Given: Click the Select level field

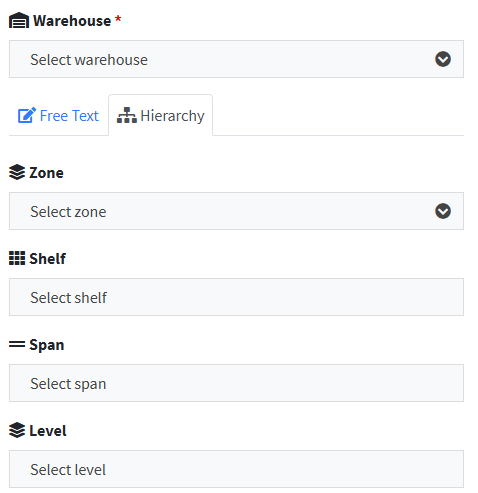Looking at the screenshot, I should coord(236,469).
